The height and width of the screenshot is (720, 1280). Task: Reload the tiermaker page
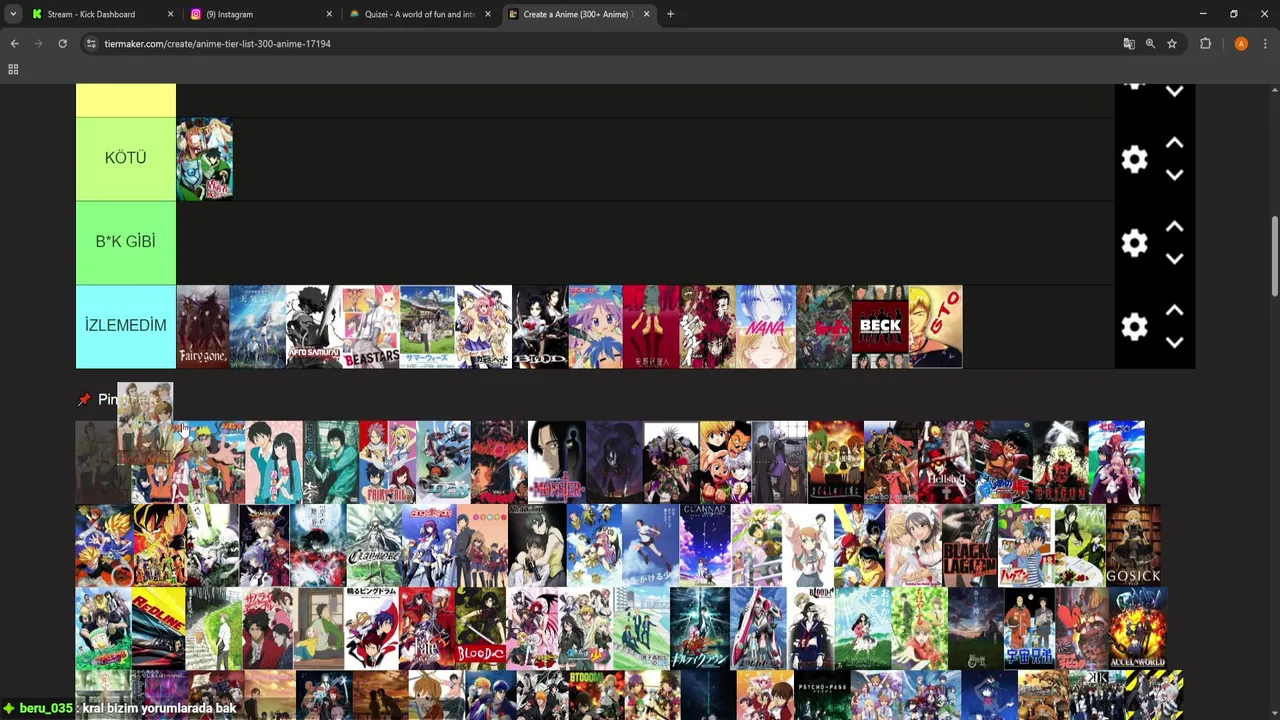click(x=62, y=44)
